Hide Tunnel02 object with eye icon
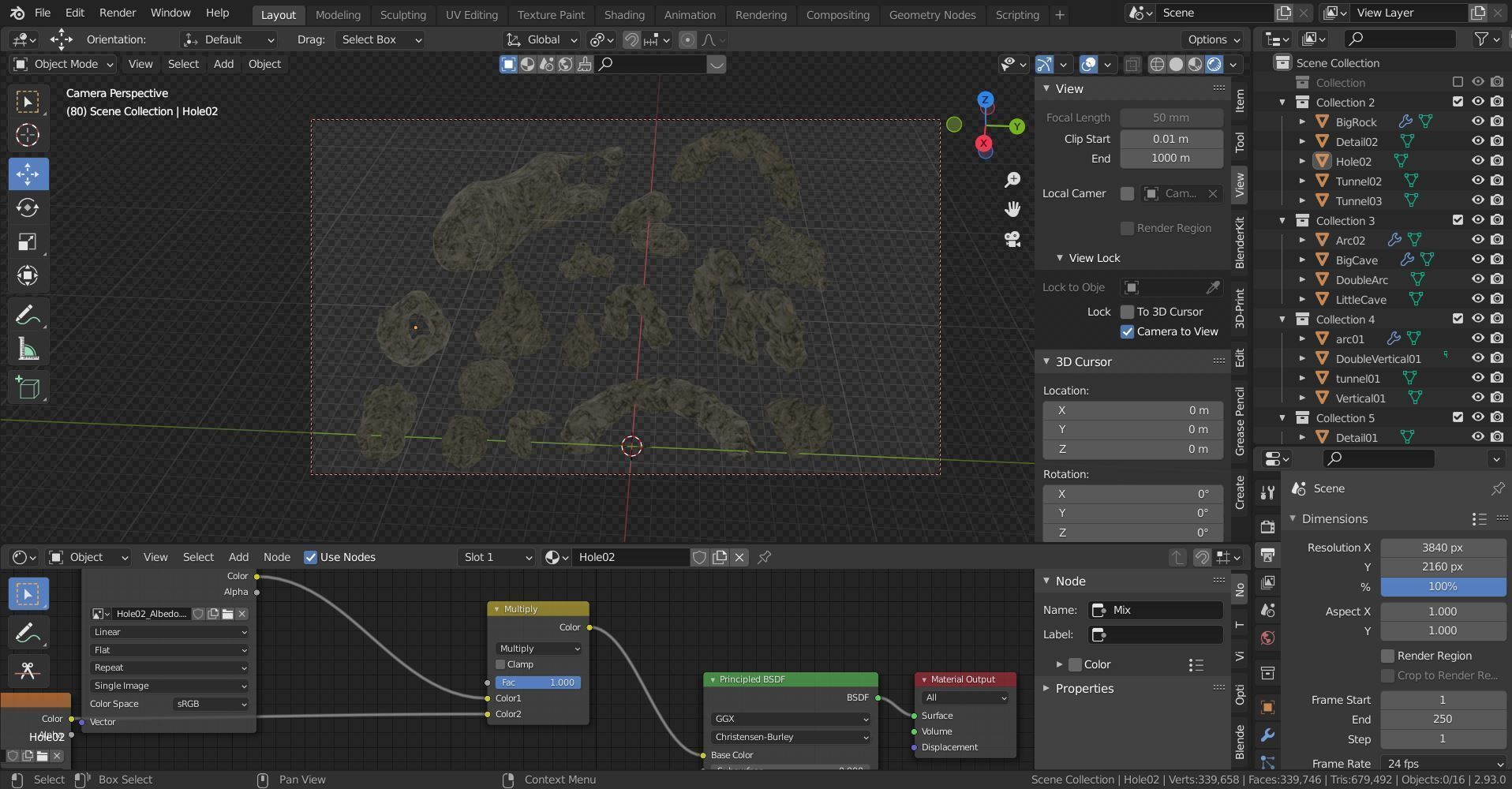This screenshot has width=1512, height=789. coord(1478,181)
